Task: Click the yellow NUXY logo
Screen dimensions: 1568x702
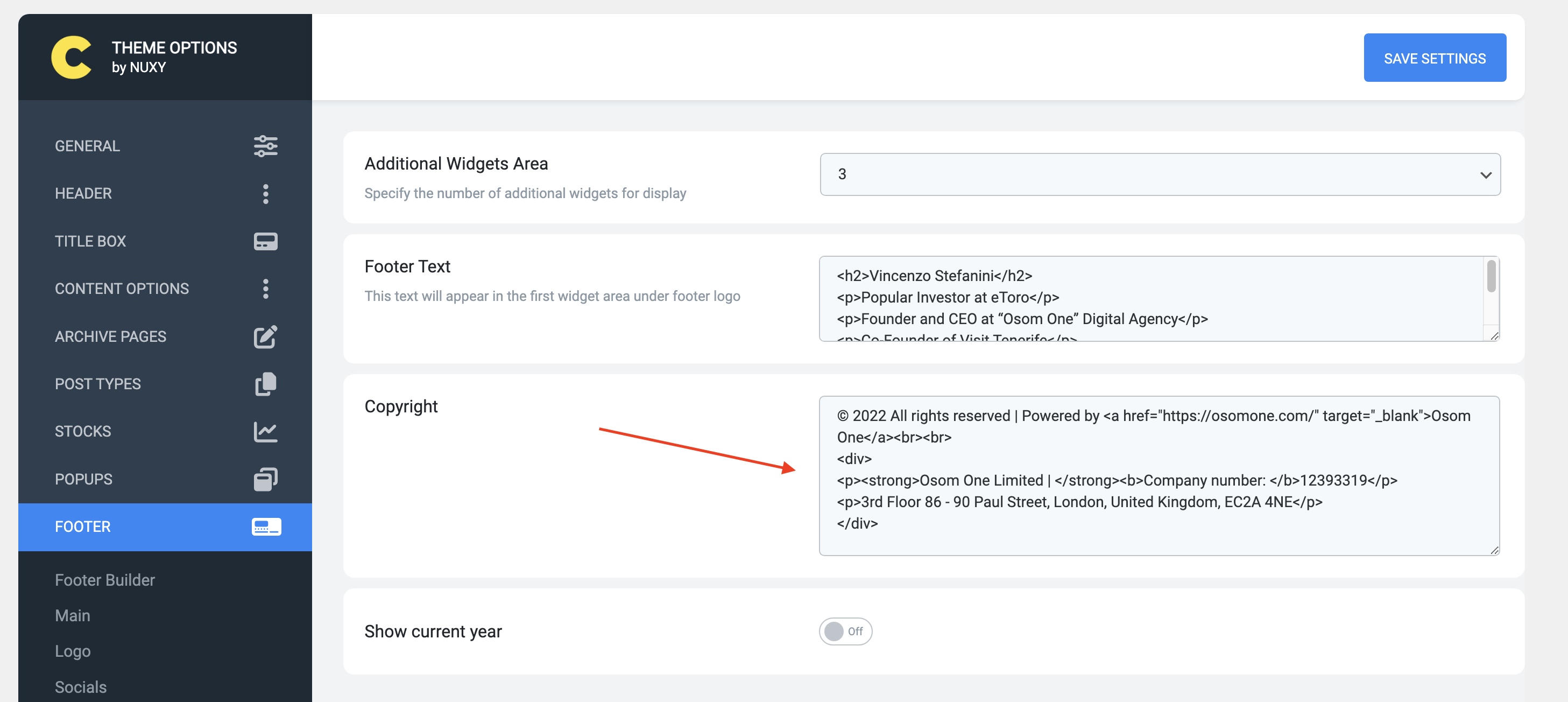Action: (71, 57)
